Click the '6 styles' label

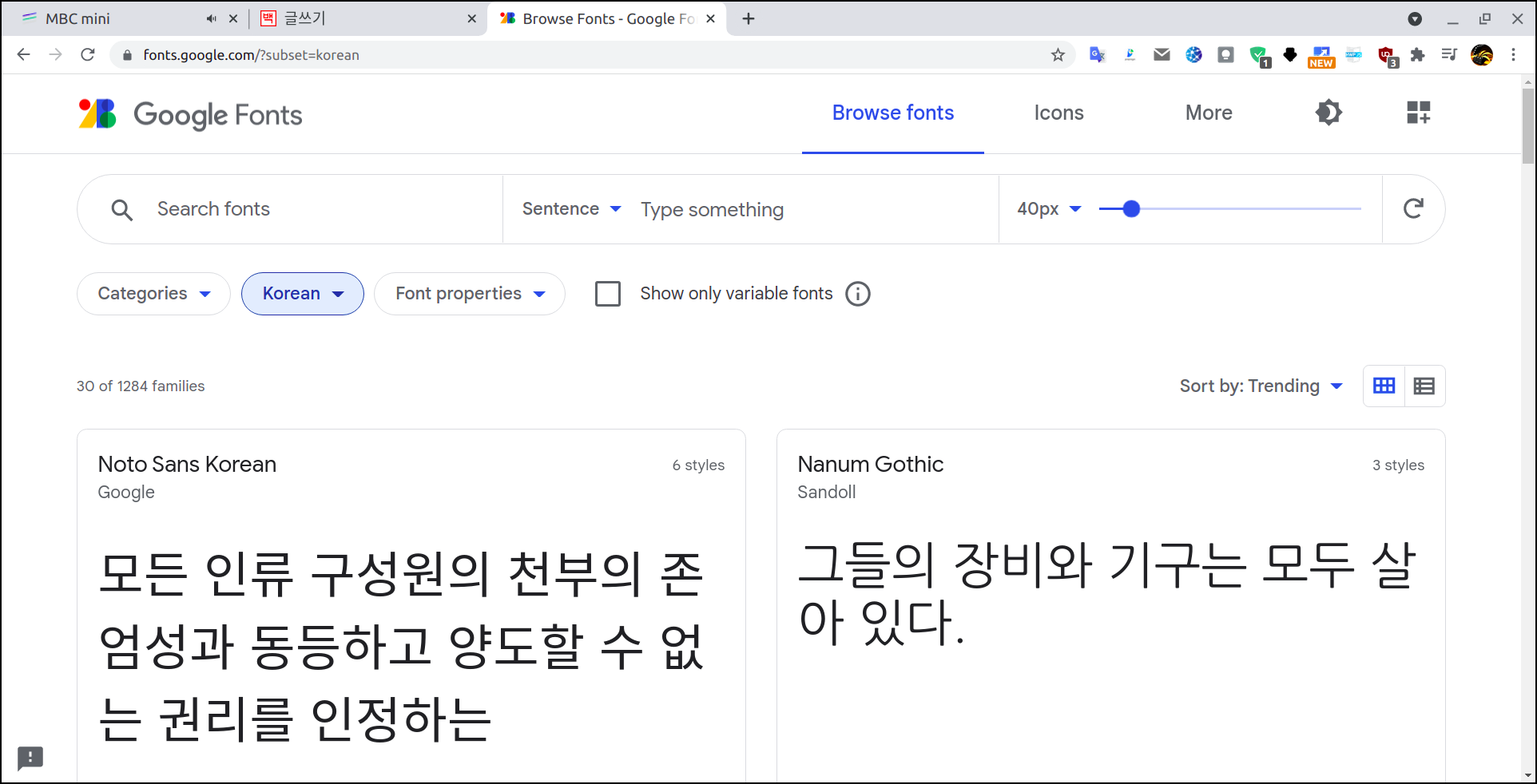coord(698,465)
